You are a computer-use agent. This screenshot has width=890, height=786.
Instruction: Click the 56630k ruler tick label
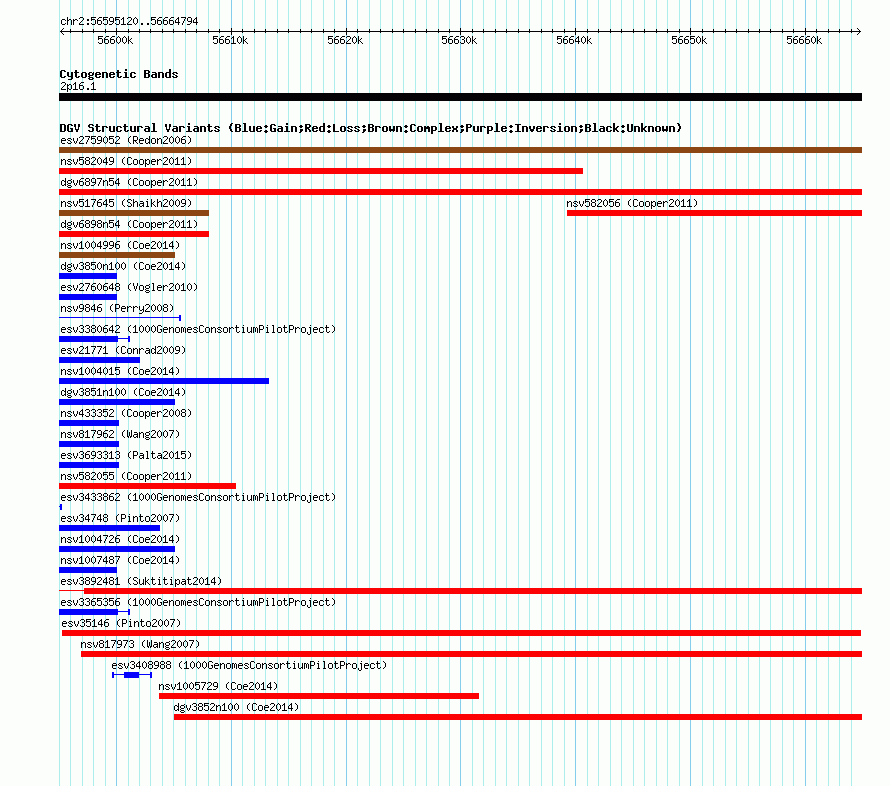459,40
